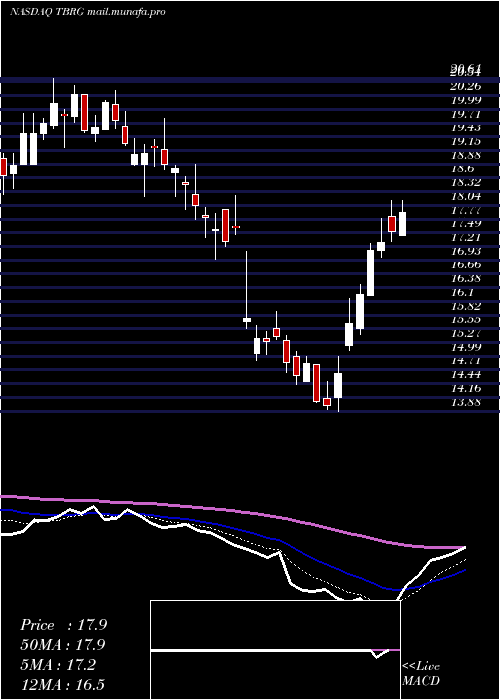The height and width of the screenshot is (700, 500).
Task: Click the 17.21 price axis label
Action: click(466, 238)
